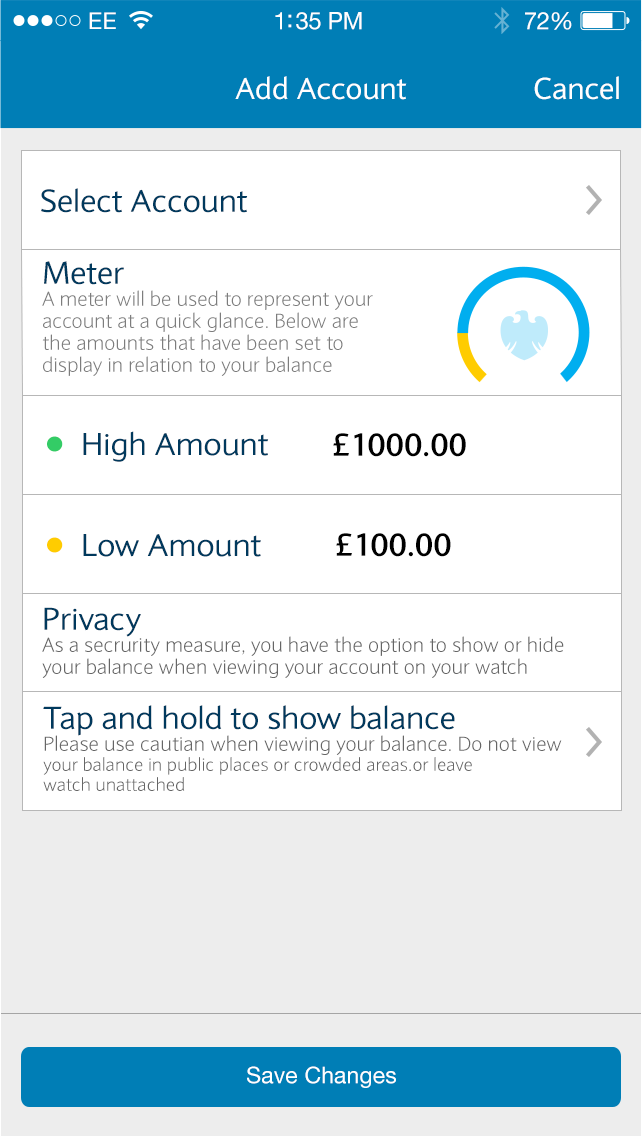The image size is (642, 1136).
Task: Tap the Add Account title
Action: pyautogui.click(x=321, y=89)
